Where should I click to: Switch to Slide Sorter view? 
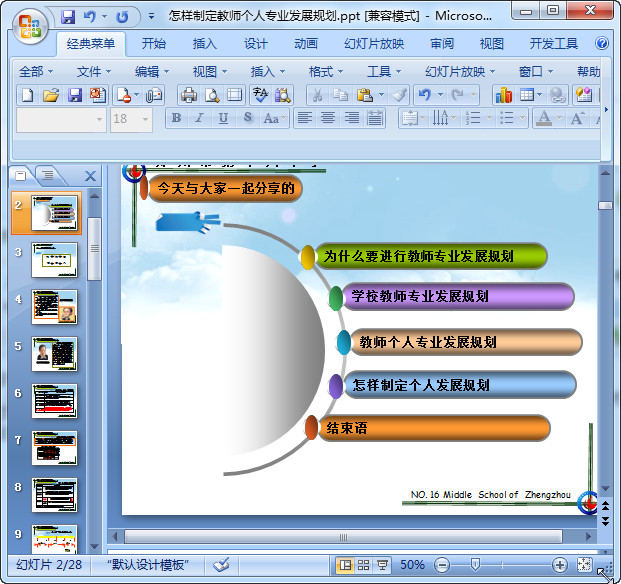(x=364, y=565)
